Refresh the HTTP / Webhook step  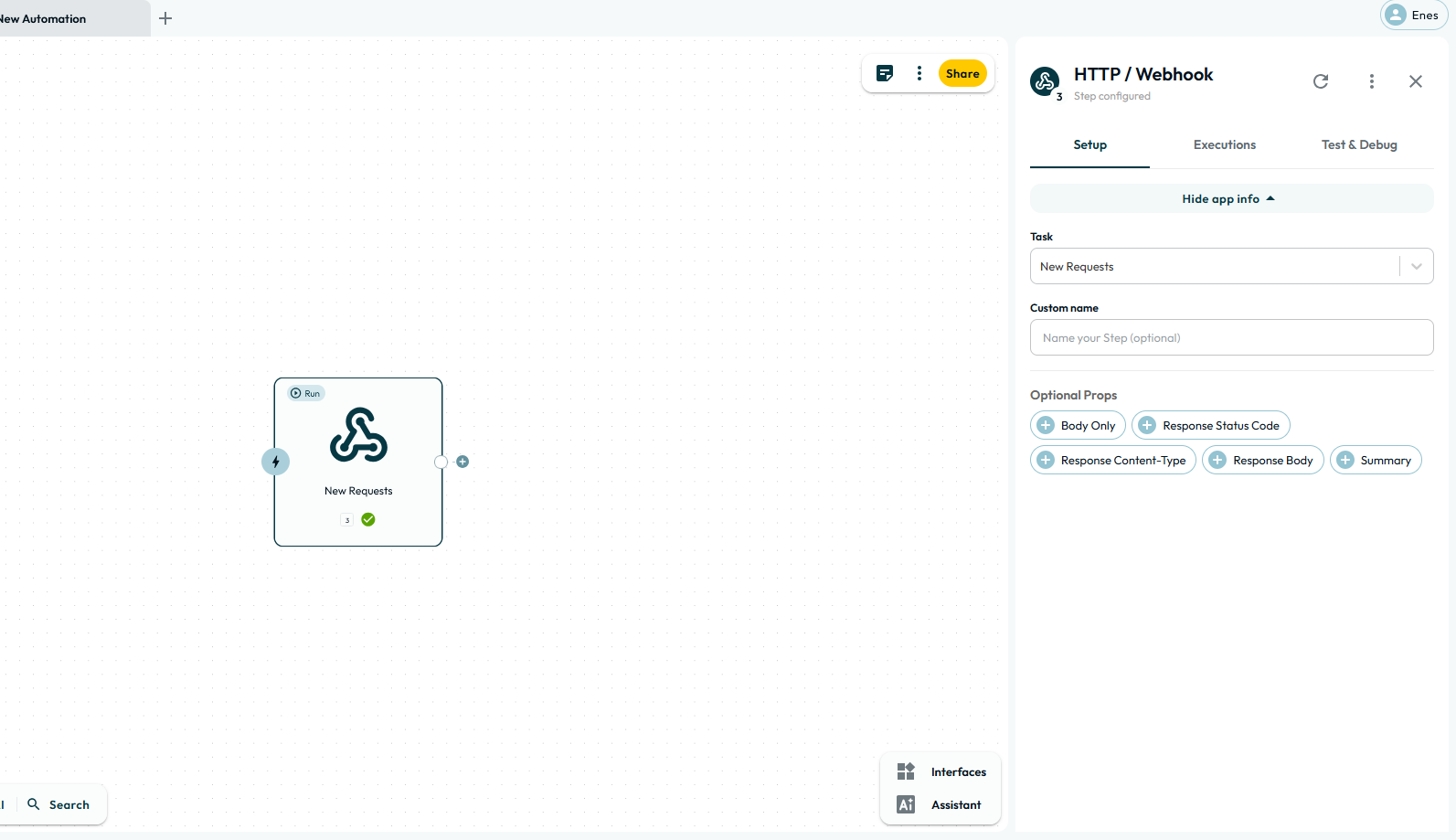[1320, 81]
